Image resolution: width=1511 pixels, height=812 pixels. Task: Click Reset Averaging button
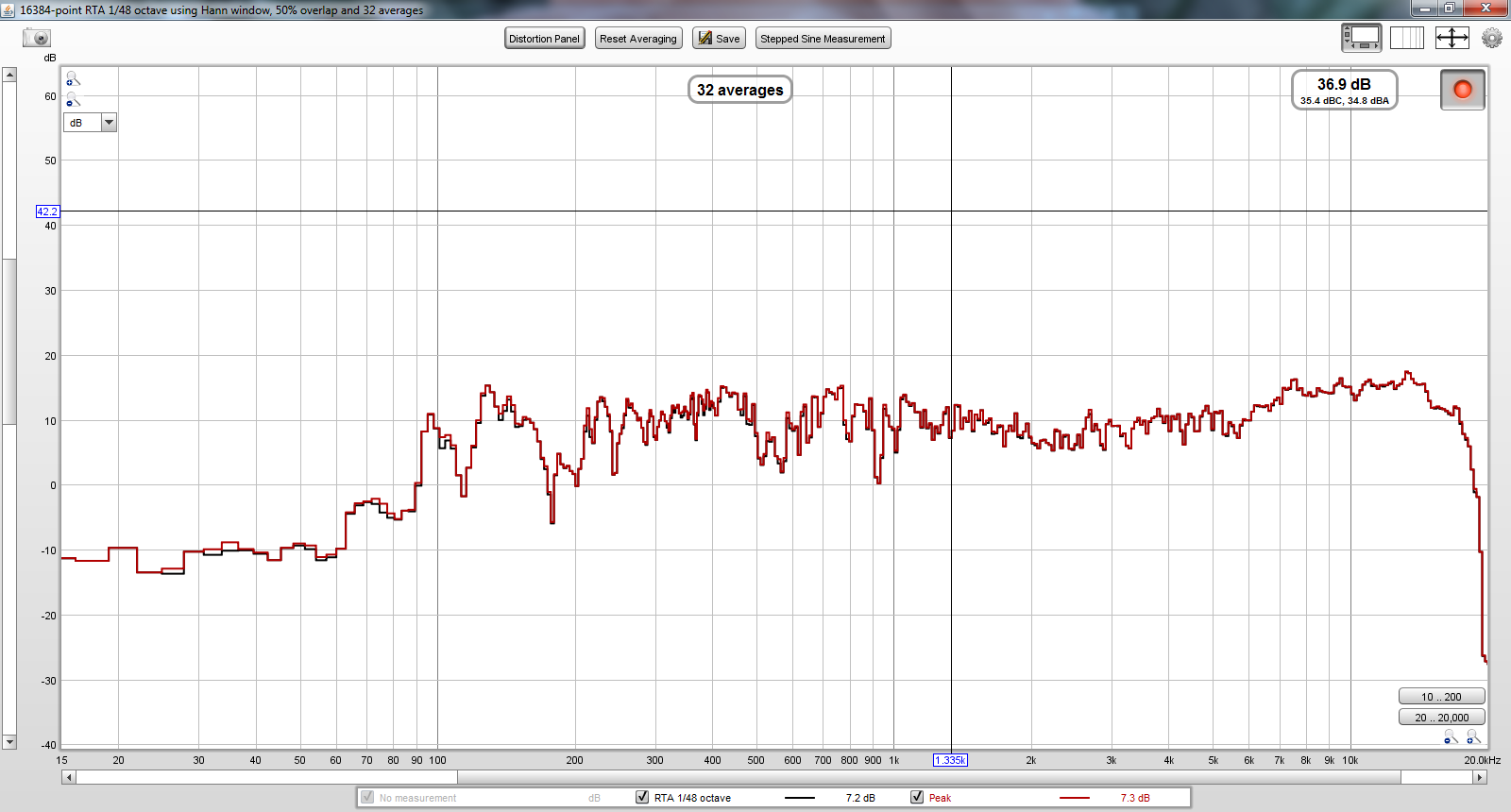tap(638, 39)
